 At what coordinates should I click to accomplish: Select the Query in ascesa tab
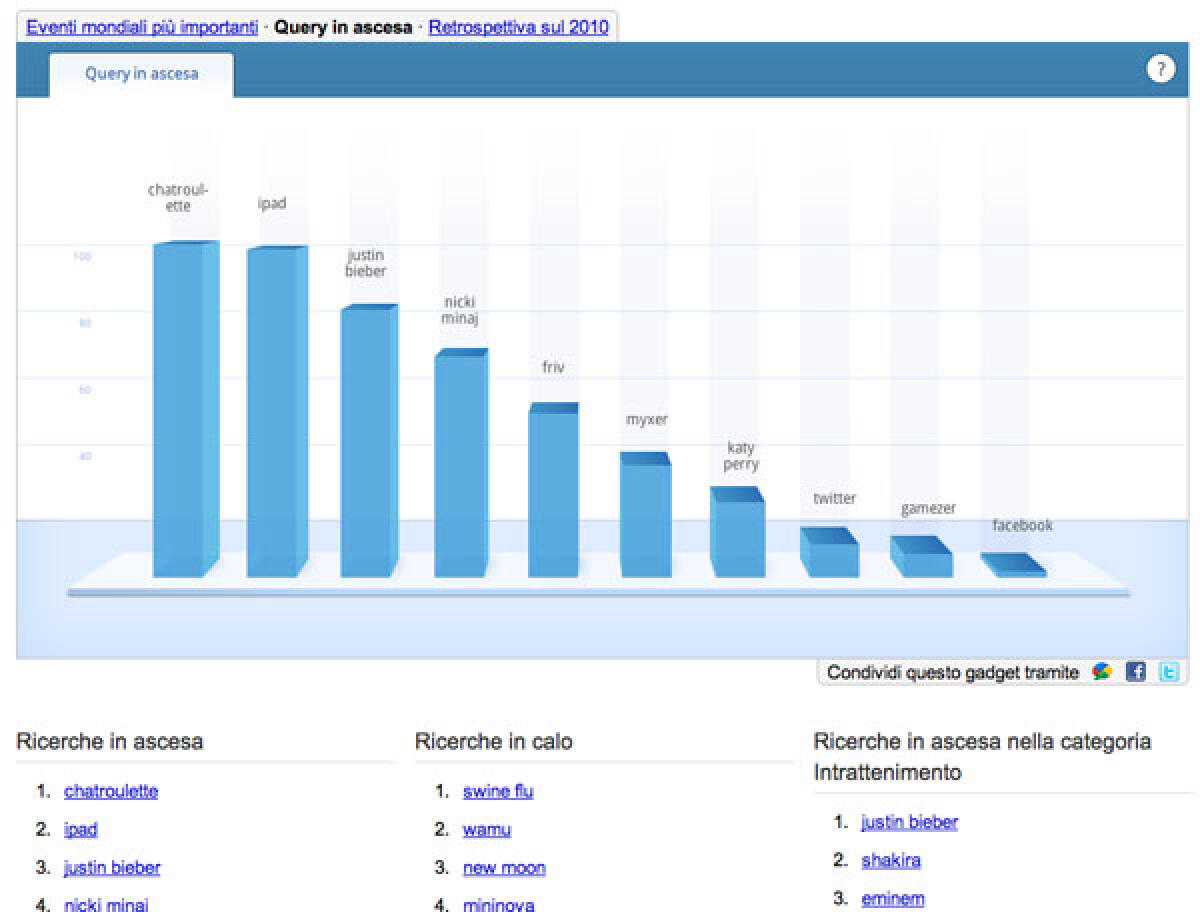(x=141, y=74)
